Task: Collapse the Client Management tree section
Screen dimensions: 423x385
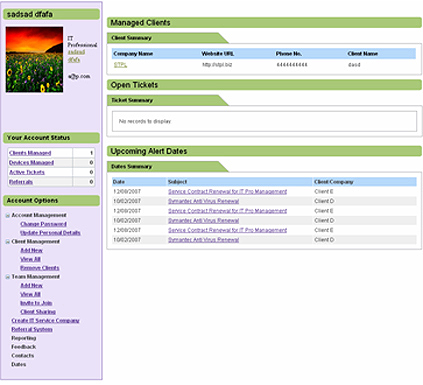Action: [x=7, y=242]
